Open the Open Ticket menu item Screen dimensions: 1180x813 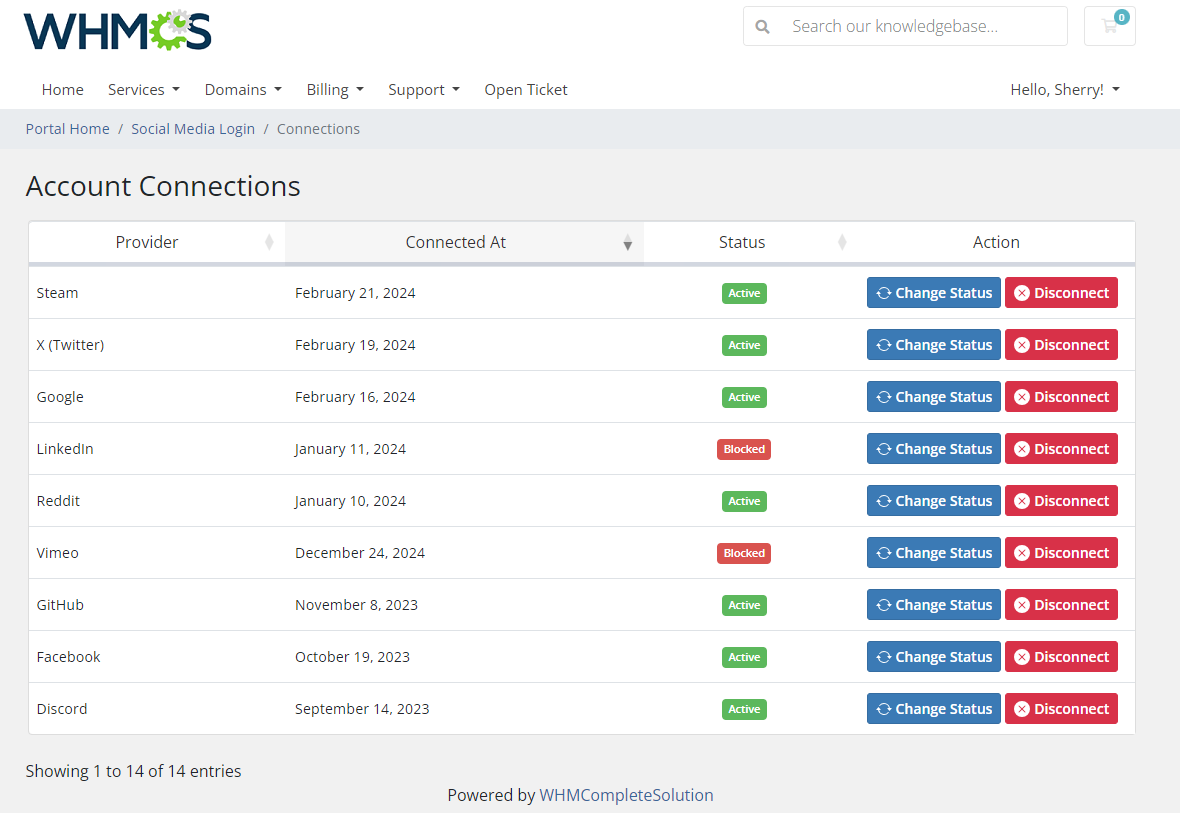point(526,90)
